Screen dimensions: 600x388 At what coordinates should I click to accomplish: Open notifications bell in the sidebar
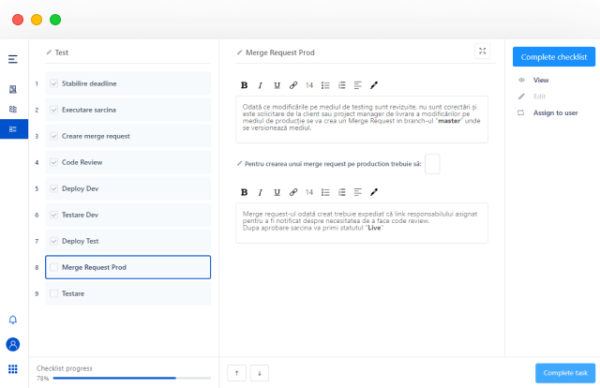(13, 320)
